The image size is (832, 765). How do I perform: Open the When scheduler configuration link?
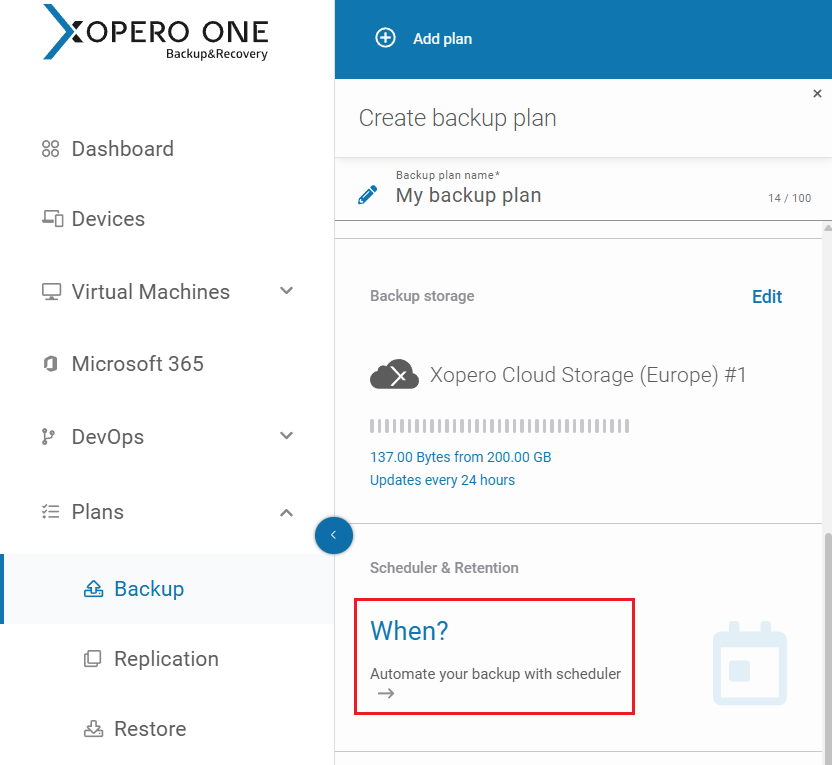[409, 631]
